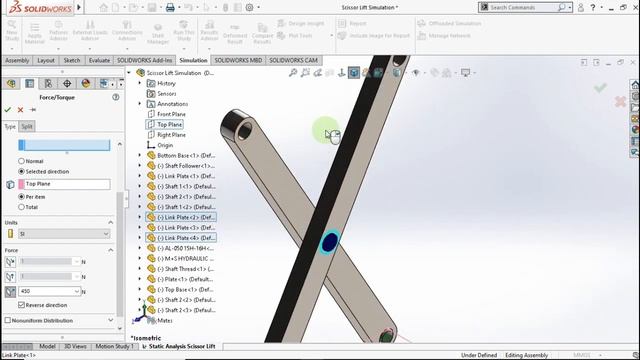The width and height of the screenshot is (640, 360).
Task: Enable Nonuniform Distribution checkbox
Action: coord(8,320)
